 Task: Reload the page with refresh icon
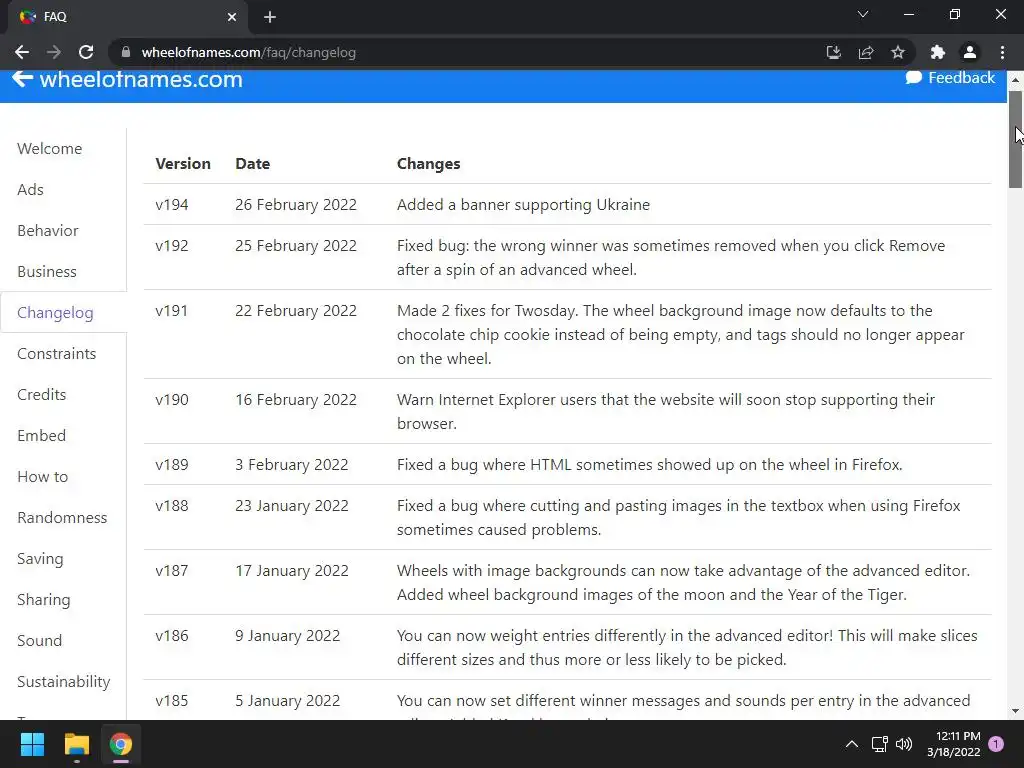click(x=86, y=52)
